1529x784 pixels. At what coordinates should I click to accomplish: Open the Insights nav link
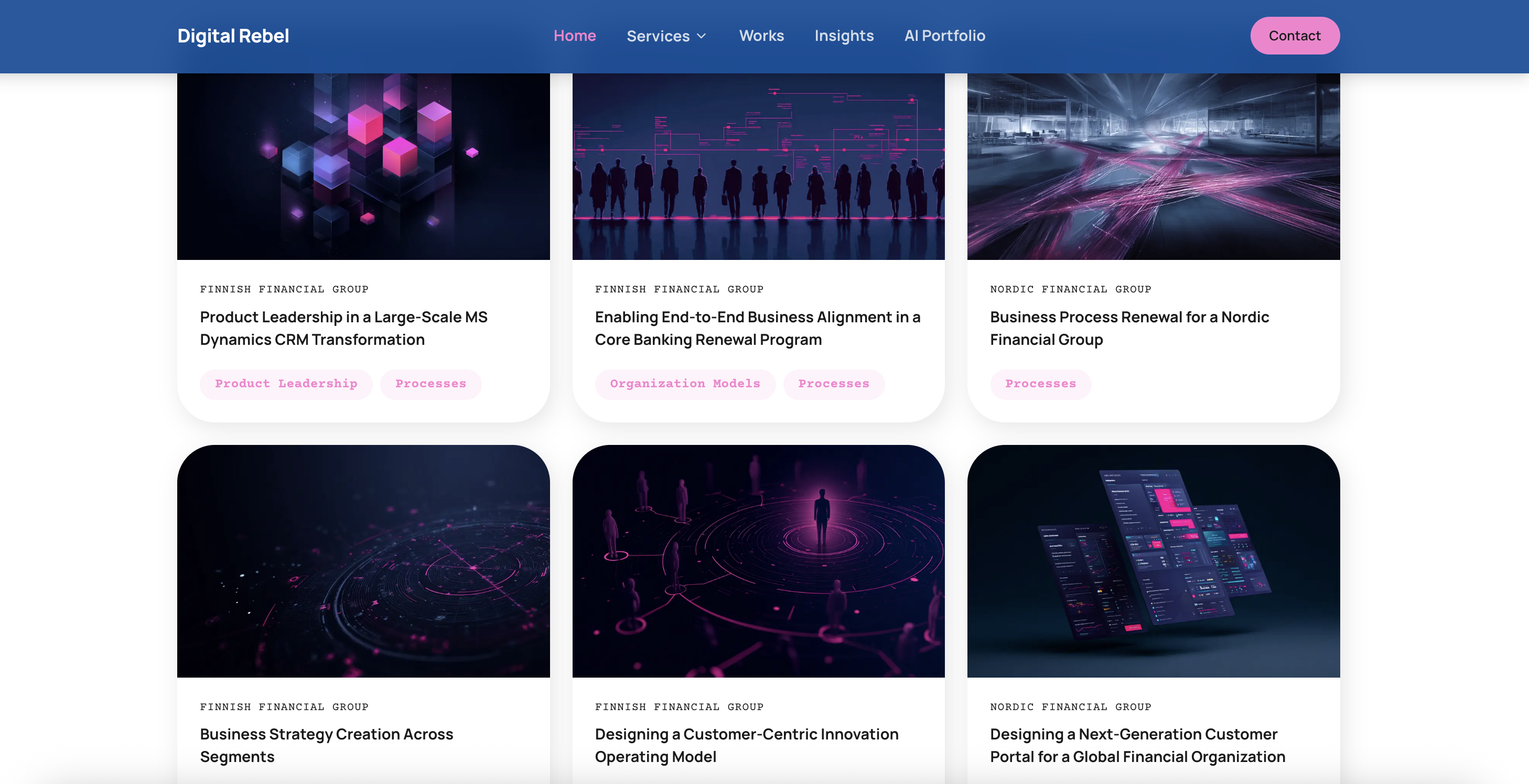(844, 36)
